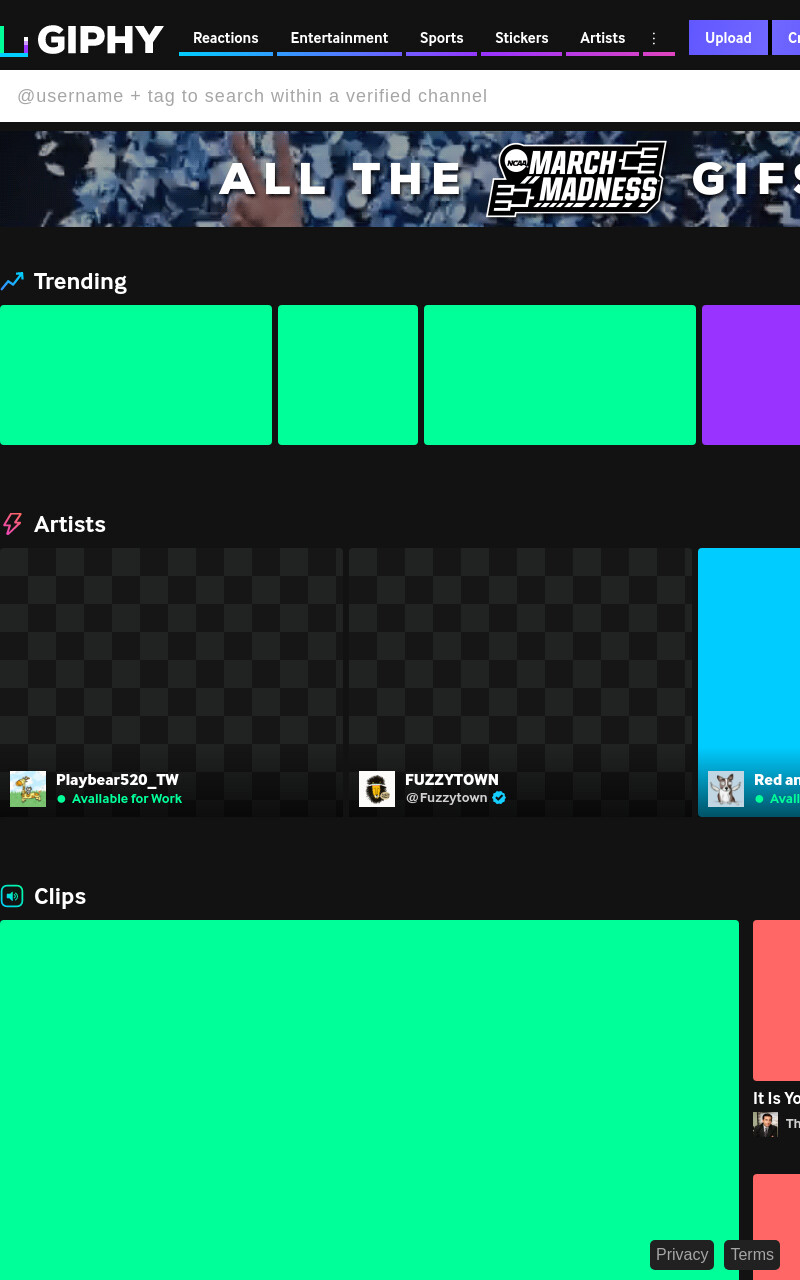Screen dimensions: 800x1280
Task: Play the large green featured clip
Action: coord(369,1100)
